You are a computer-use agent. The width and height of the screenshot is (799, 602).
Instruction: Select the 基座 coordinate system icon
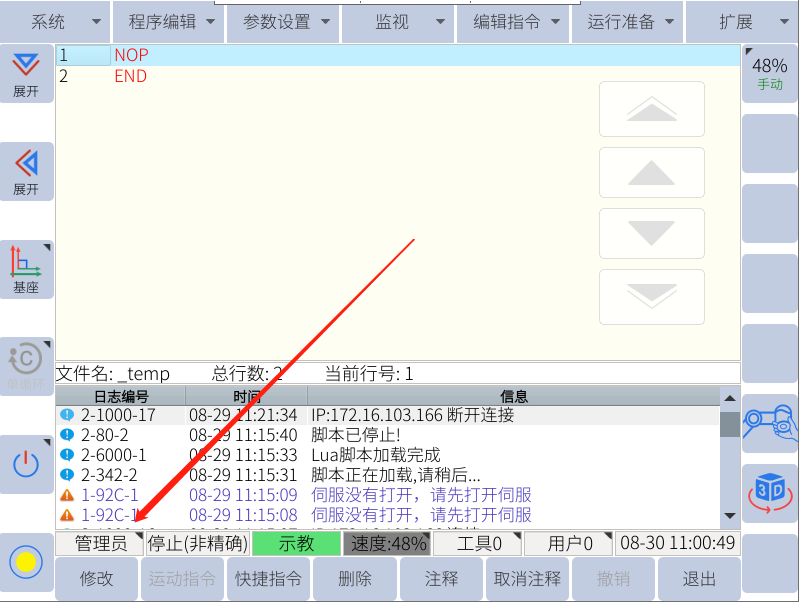[x=26, y=268]
